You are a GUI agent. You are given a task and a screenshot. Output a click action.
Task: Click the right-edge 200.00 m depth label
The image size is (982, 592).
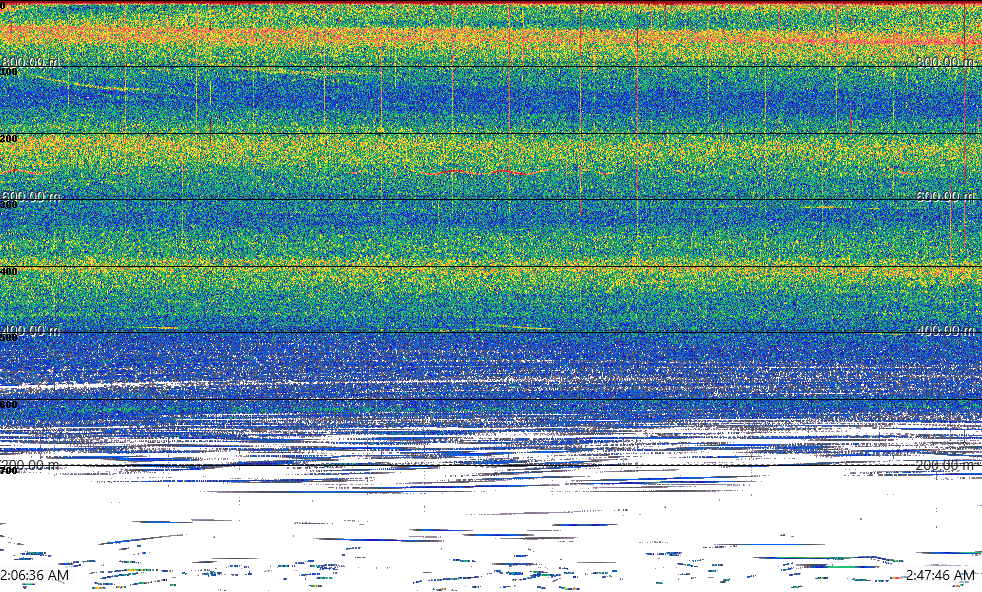click(946, 465)
